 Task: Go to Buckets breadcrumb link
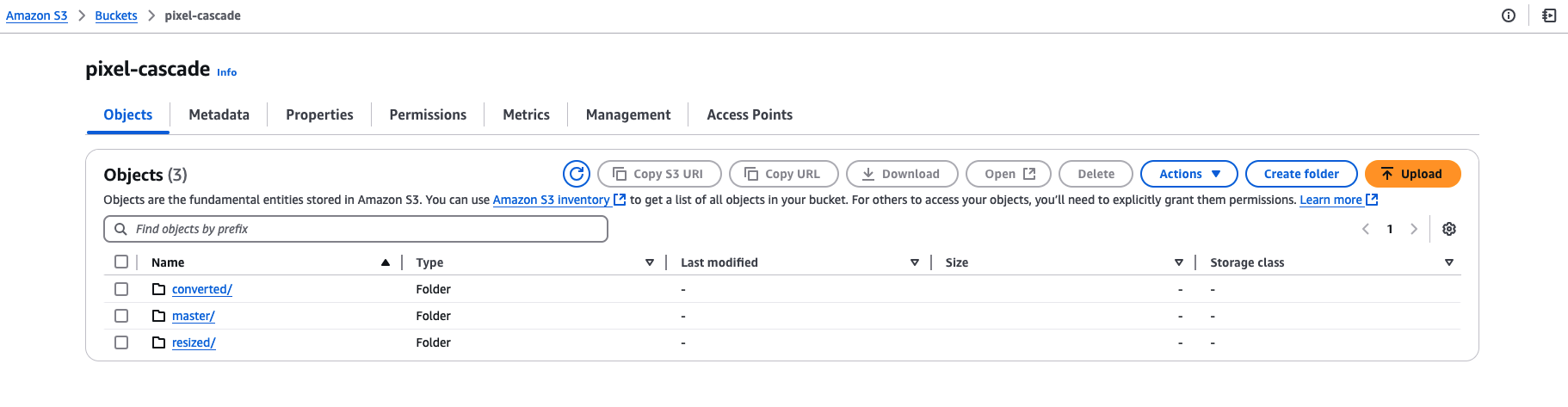click(x=116, y=15)
